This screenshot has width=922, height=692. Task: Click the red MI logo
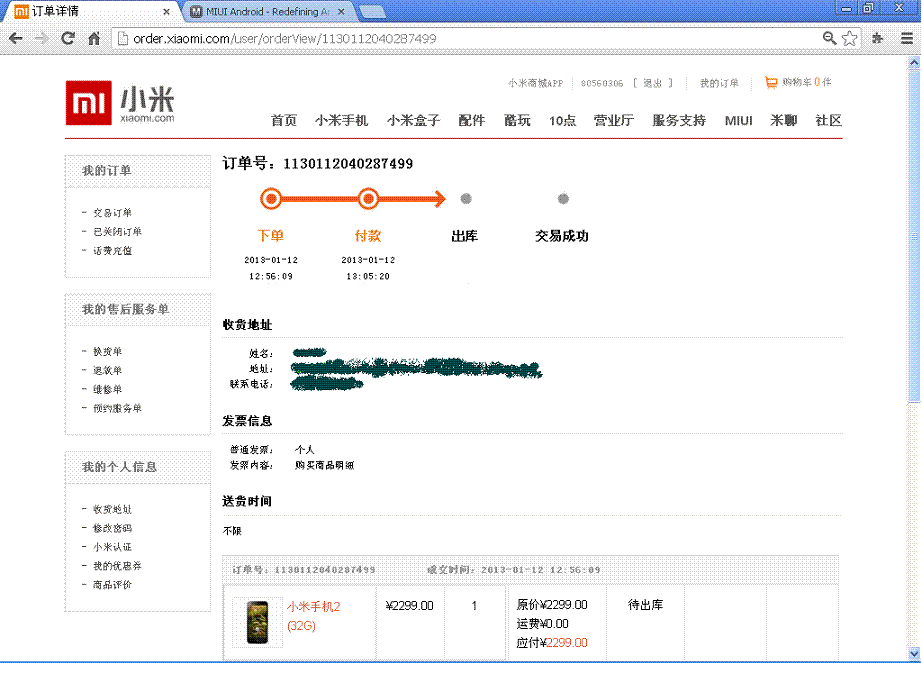pos(89,103)
